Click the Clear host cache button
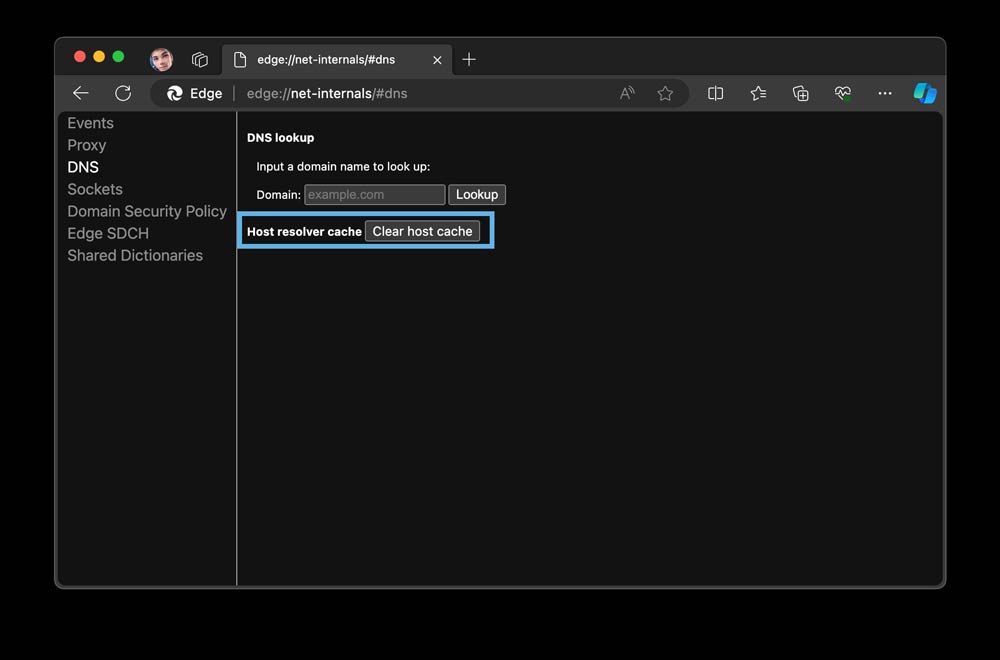 pos(422,231)
